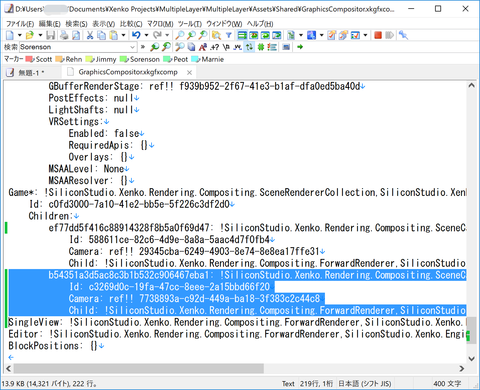This screenshot has width=480, height=390.
Task: Open file type dropdown arrow
Action: (301, 35)
